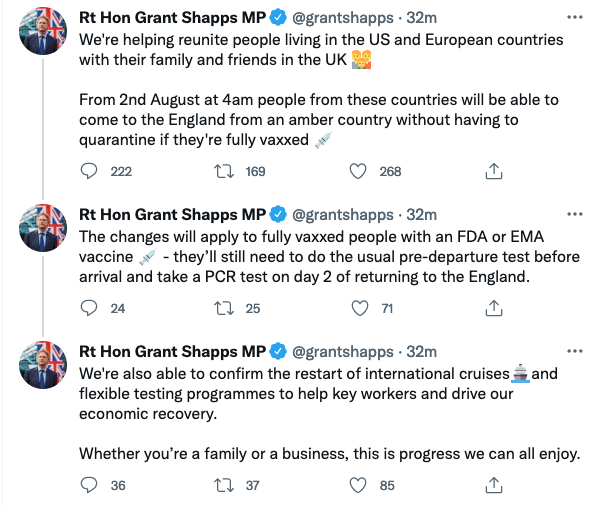Open more options menu on first tweet

tap(571, 18)
